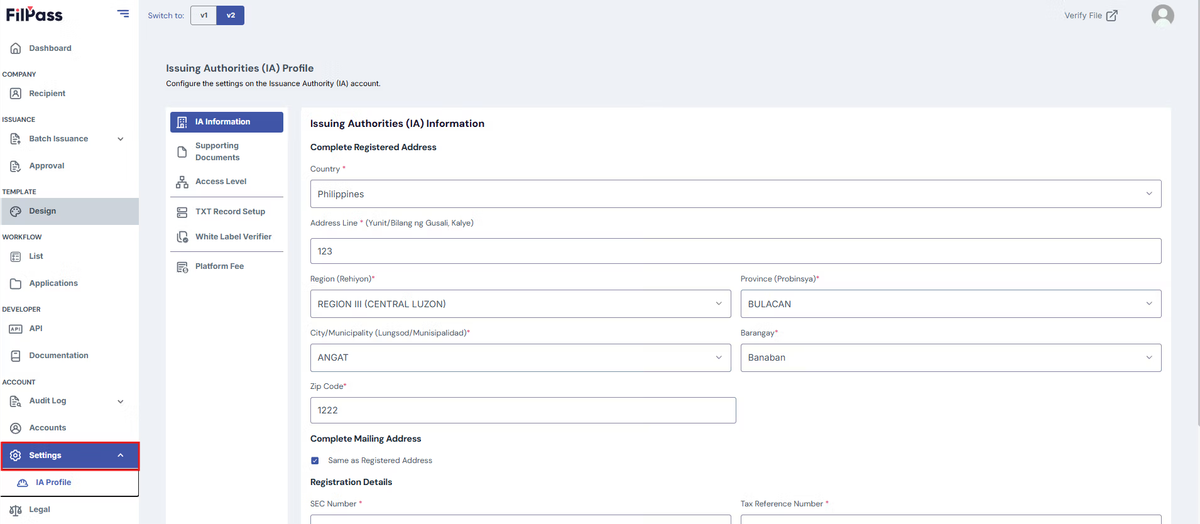The height and width of the screenshot is (524, 1200).
Task: Open the Design template page
Action: coord(69,211)
